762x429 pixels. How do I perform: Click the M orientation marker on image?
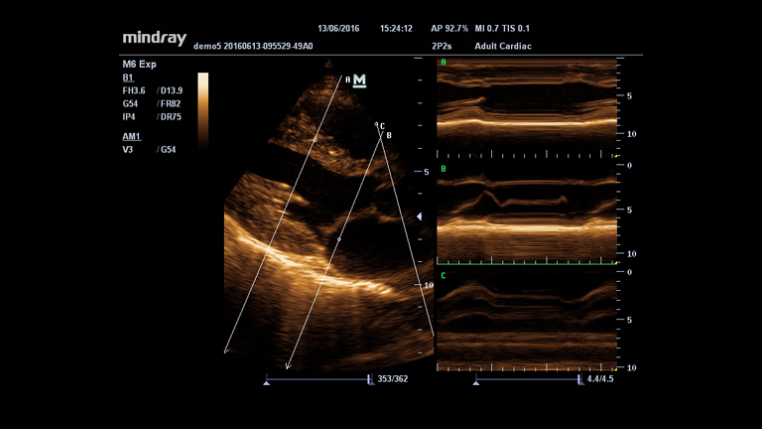(360, 80)
